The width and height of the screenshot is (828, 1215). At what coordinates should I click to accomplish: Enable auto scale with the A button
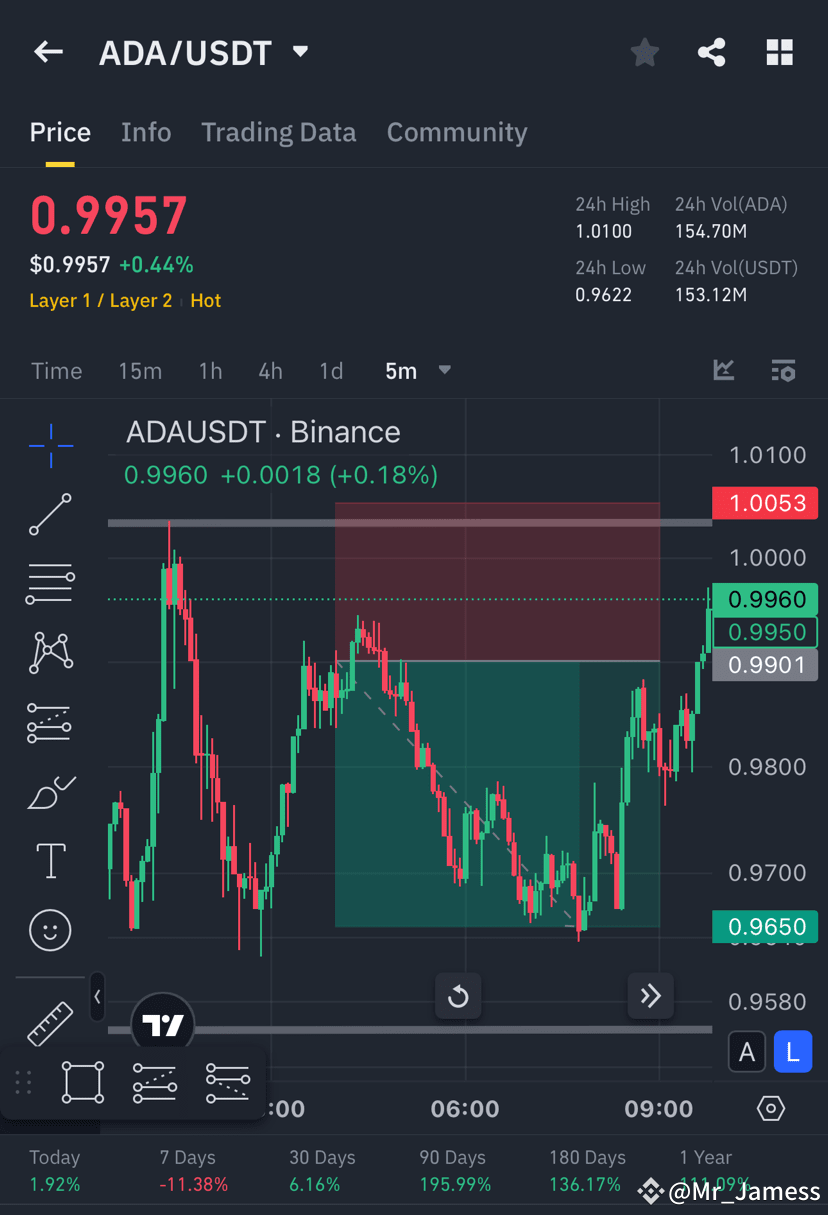click(747, 1051)
